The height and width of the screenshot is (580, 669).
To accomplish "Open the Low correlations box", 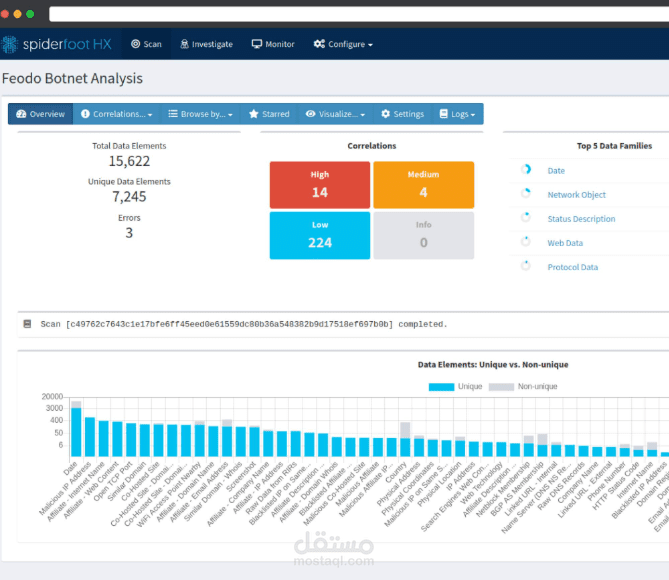I will 320,236.
